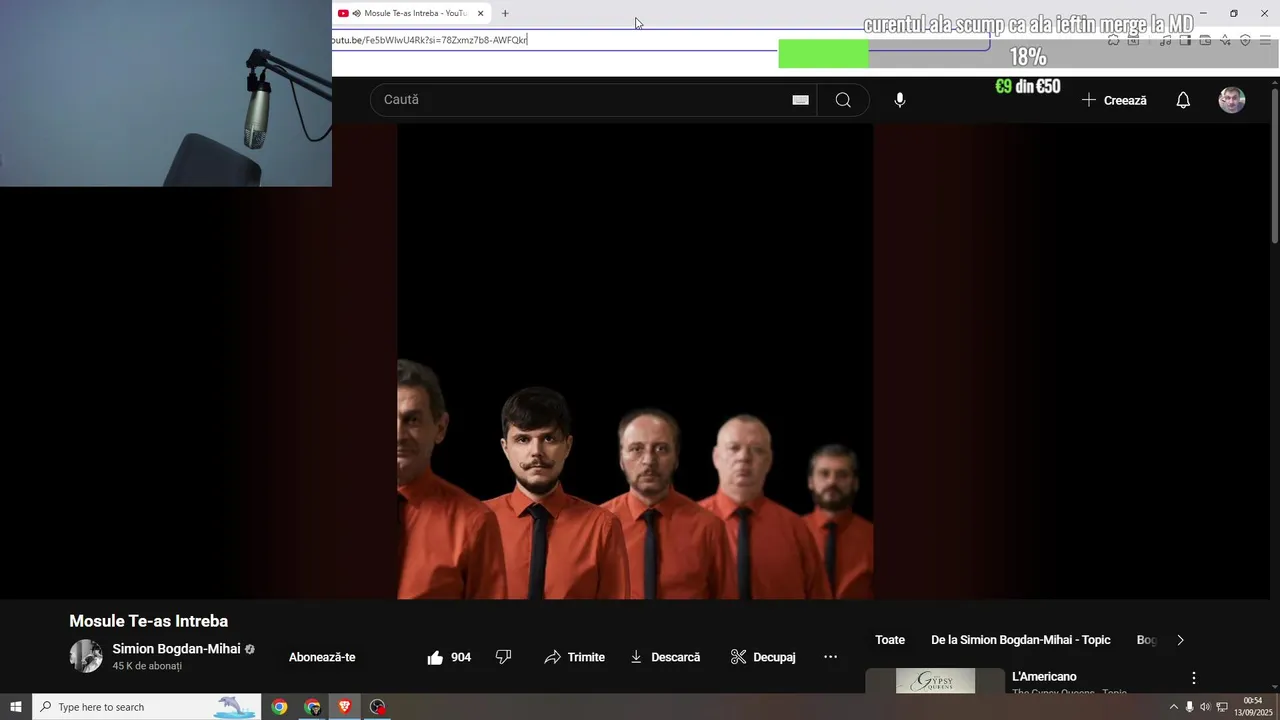
Task: Open the account avatar menu
Action: click(x=1232, y=100)
